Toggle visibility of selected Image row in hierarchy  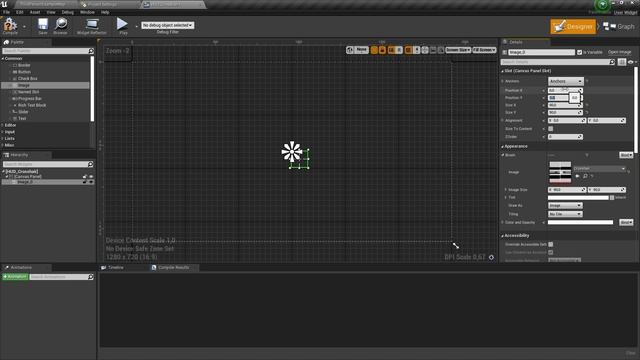point(91,182)
